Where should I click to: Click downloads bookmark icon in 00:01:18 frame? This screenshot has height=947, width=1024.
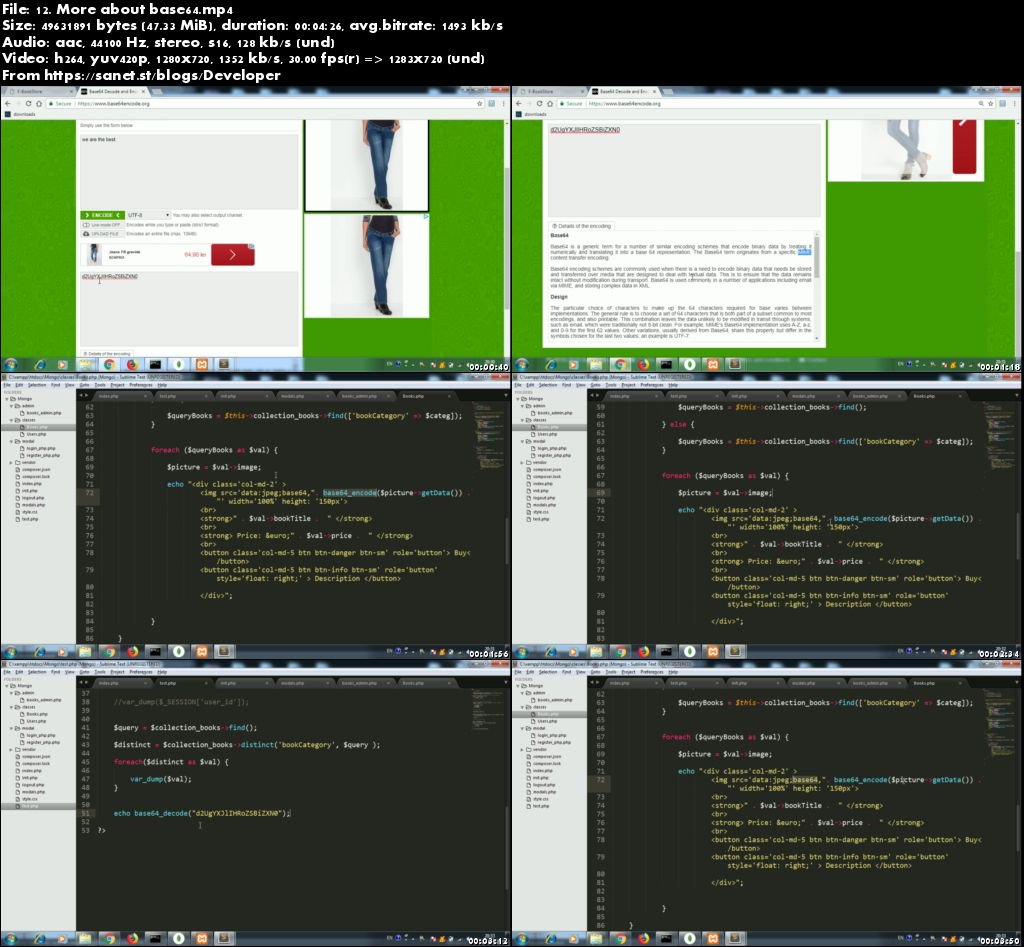coord(519,114)
